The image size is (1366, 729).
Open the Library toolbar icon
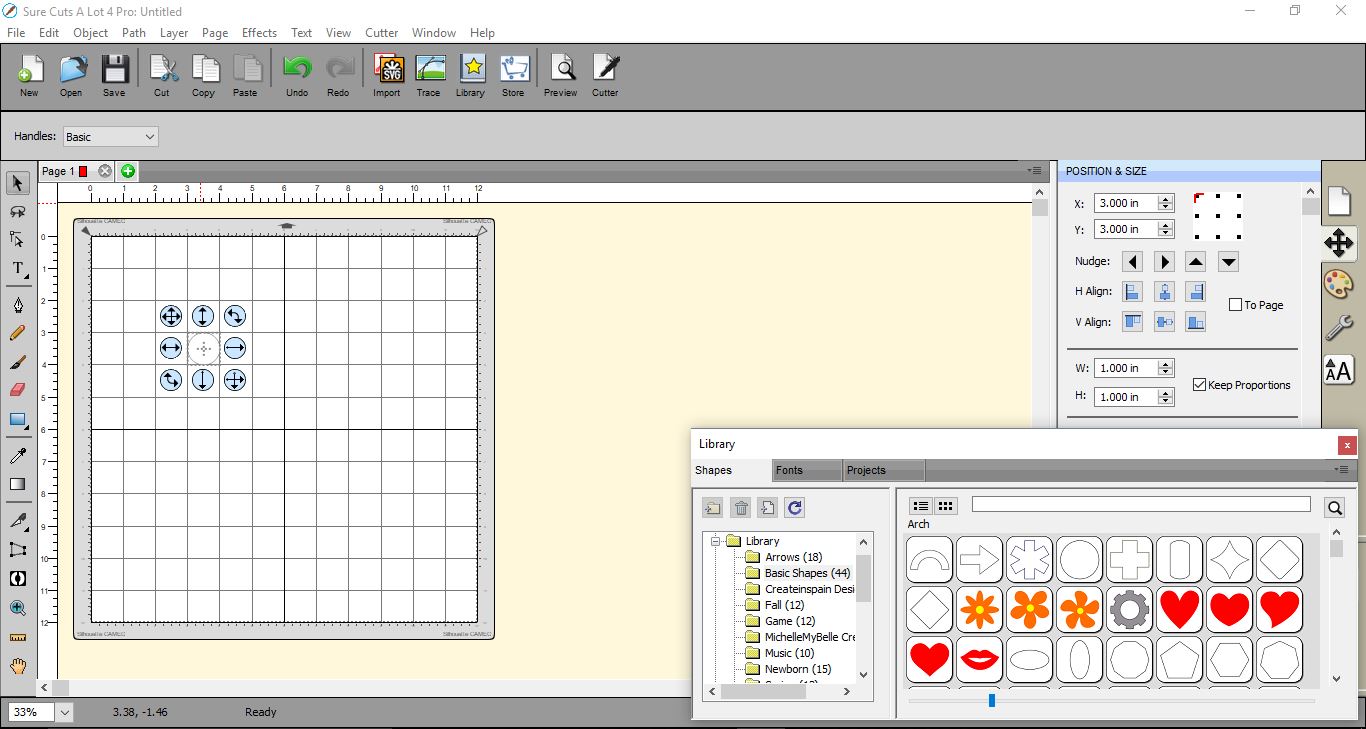coord(471,74)
